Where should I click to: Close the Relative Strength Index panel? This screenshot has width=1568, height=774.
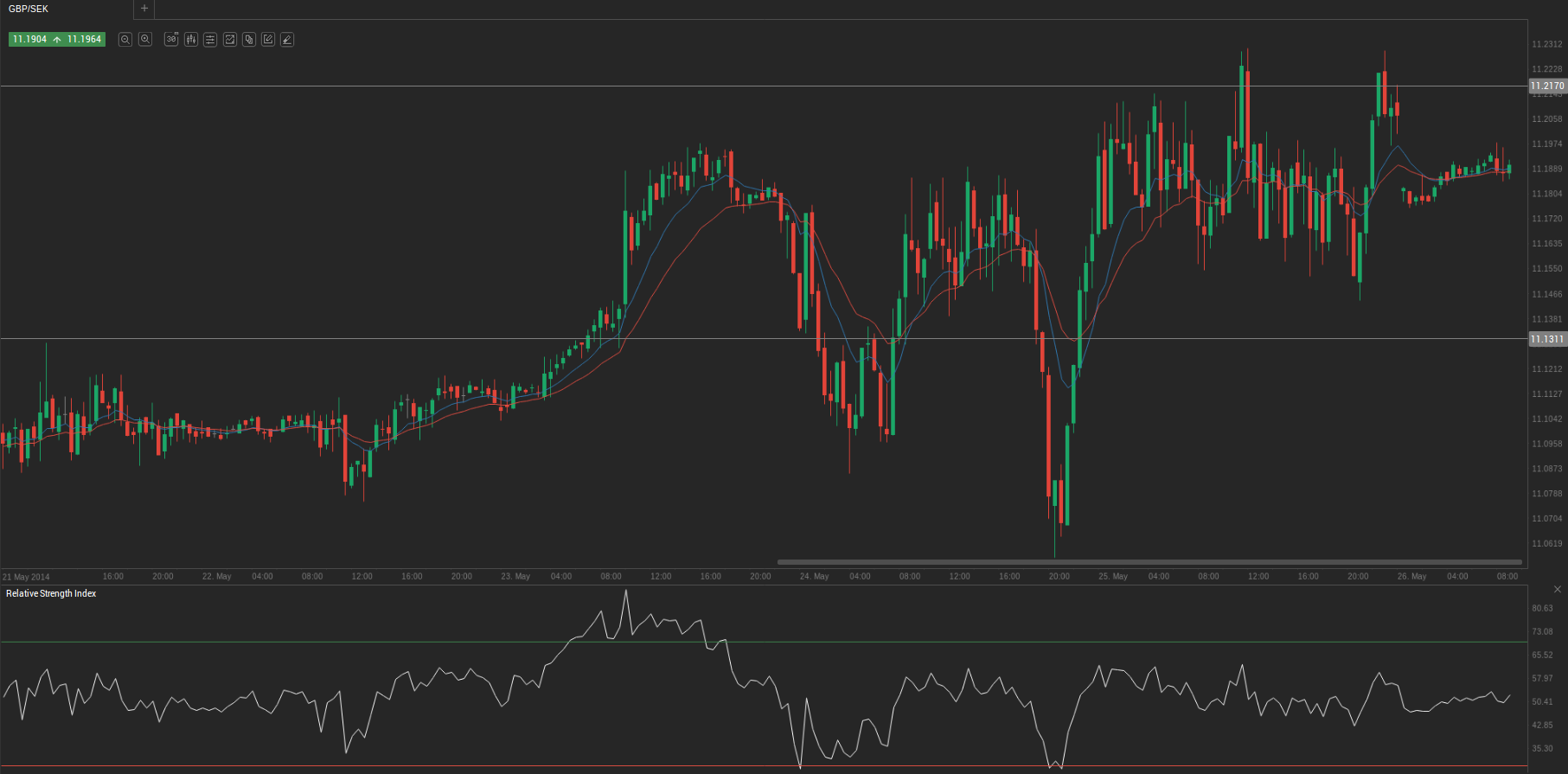point(1558,590)
